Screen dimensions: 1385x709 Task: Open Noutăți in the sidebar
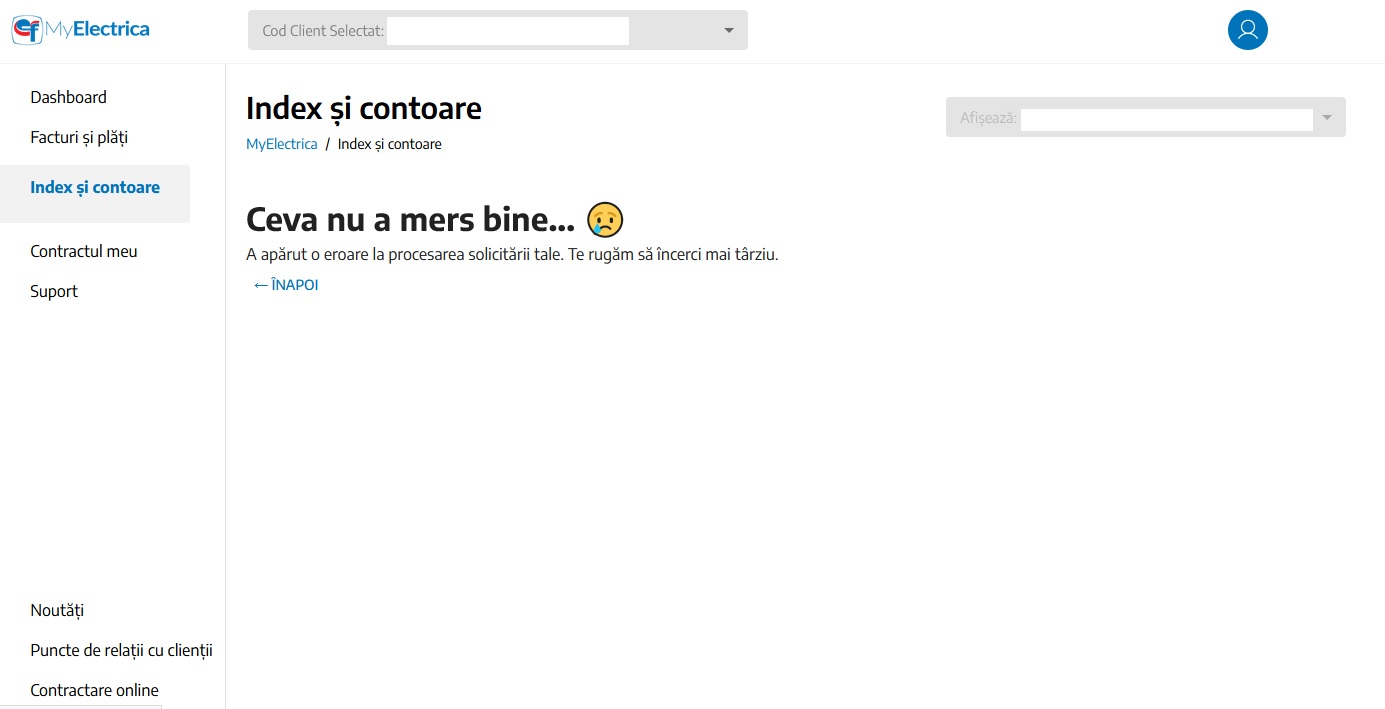(57, 610)
